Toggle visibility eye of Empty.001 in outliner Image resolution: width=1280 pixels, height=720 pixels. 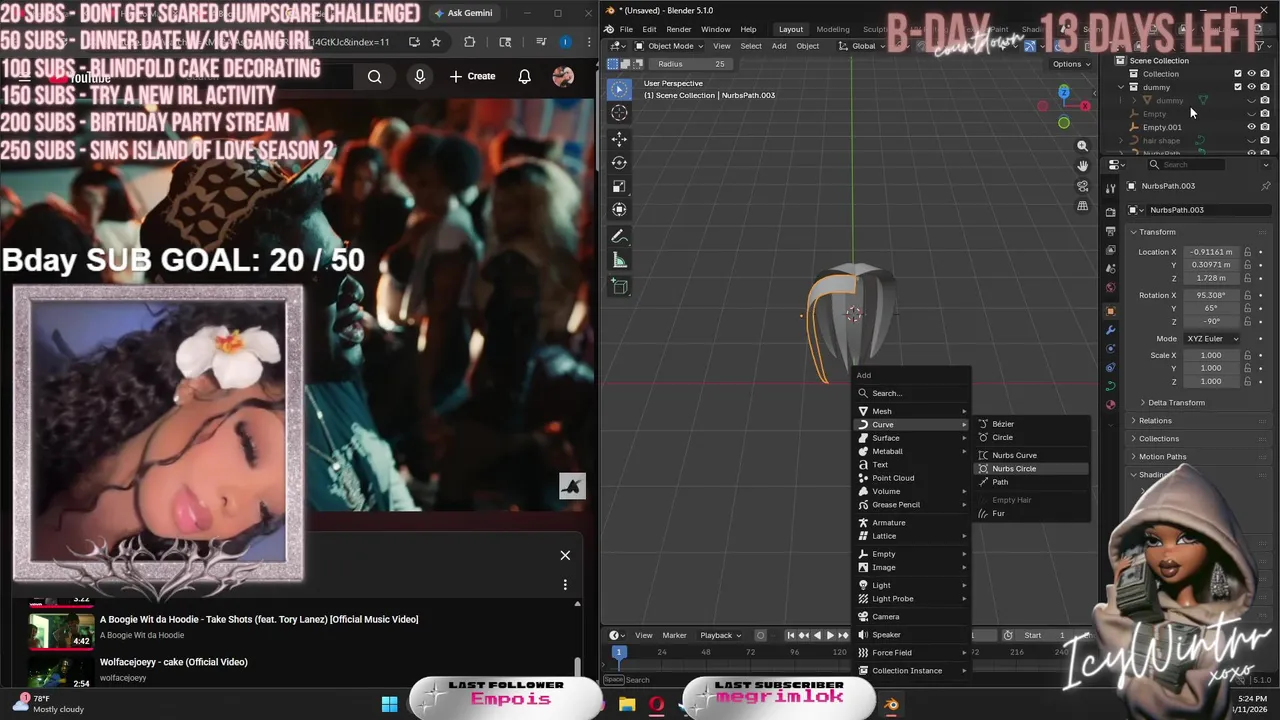pos(1251,127)
